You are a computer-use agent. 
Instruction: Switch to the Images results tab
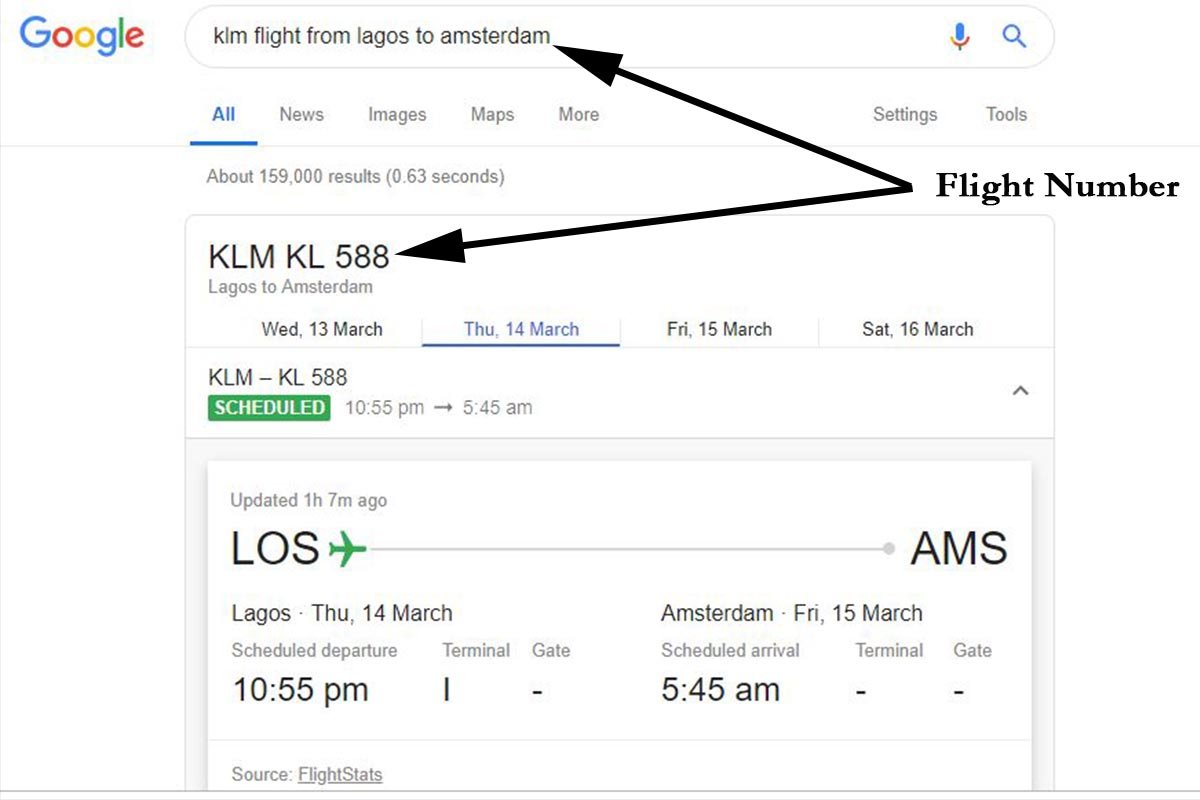[x=397, y=115]
